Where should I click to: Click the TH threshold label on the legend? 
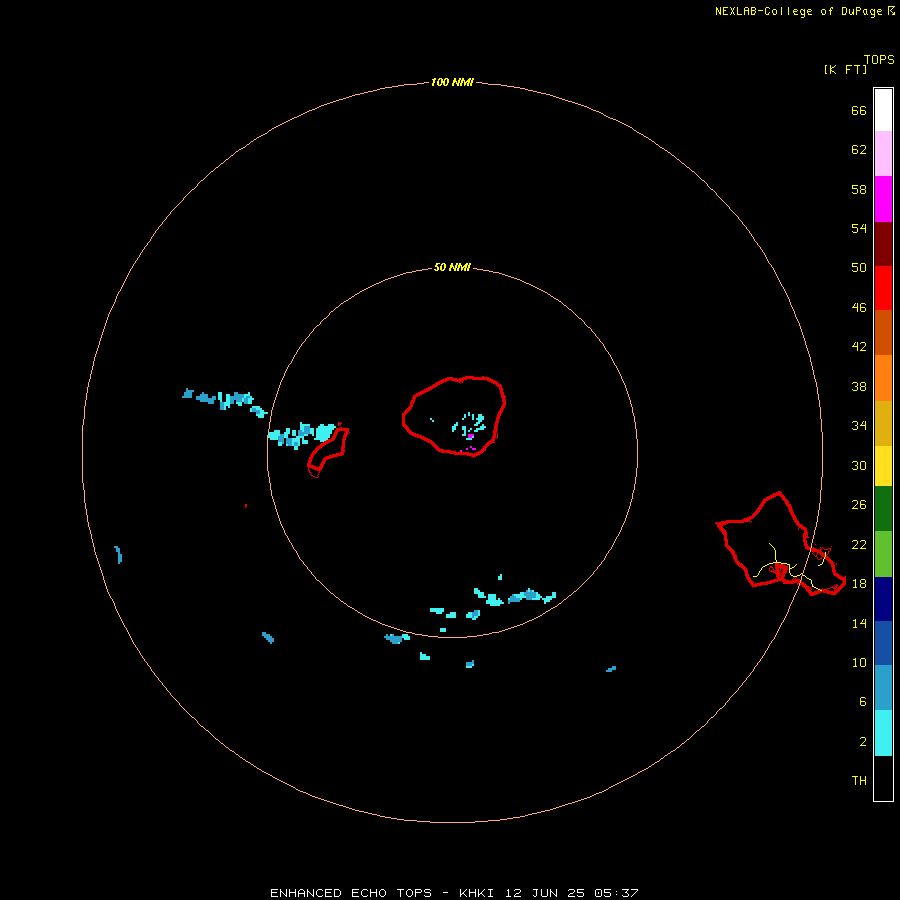[x=859, y=780]
